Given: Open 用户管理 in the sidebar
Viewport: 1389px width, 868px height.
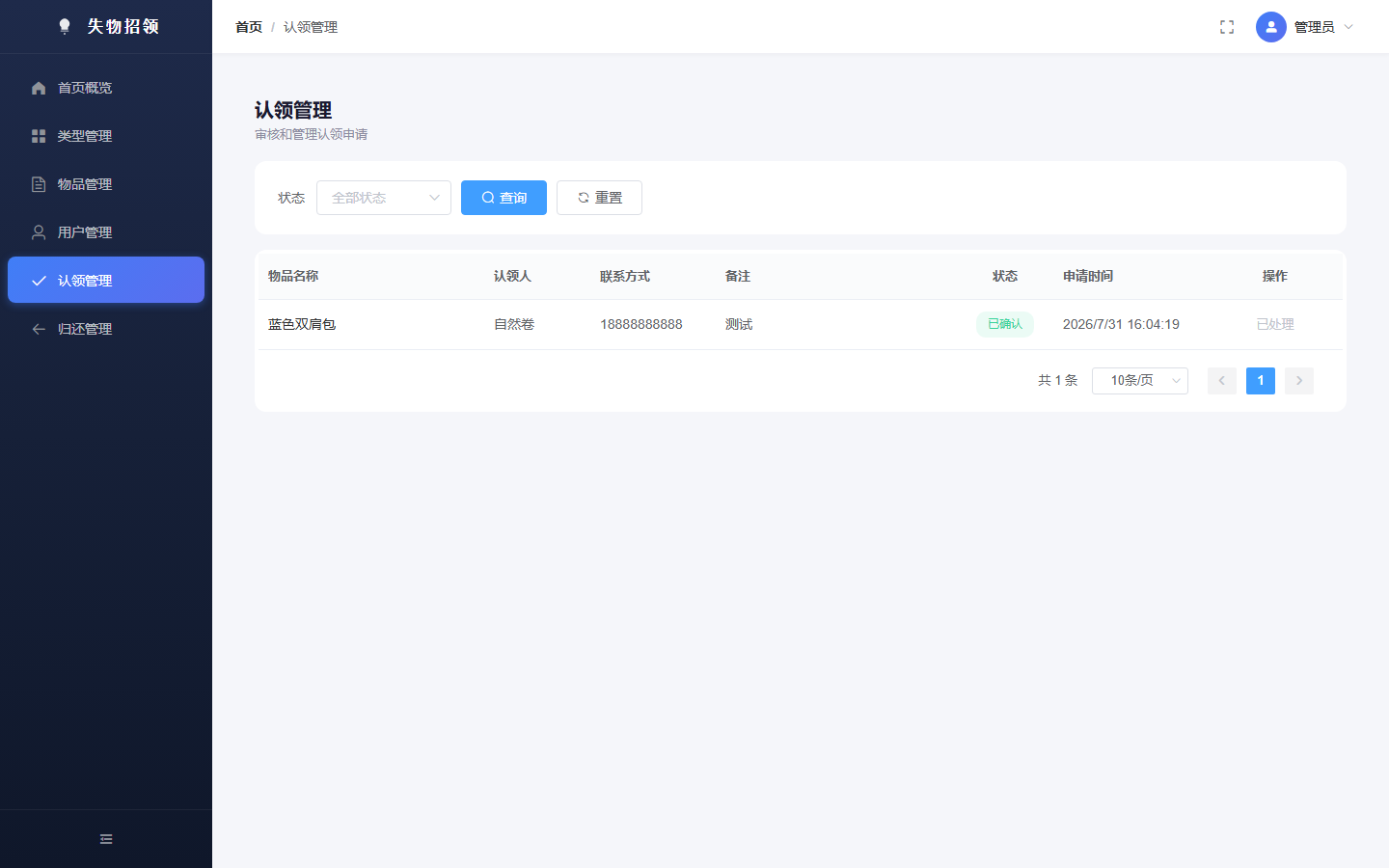Looking at the screenshot, I should click(106, 232).
